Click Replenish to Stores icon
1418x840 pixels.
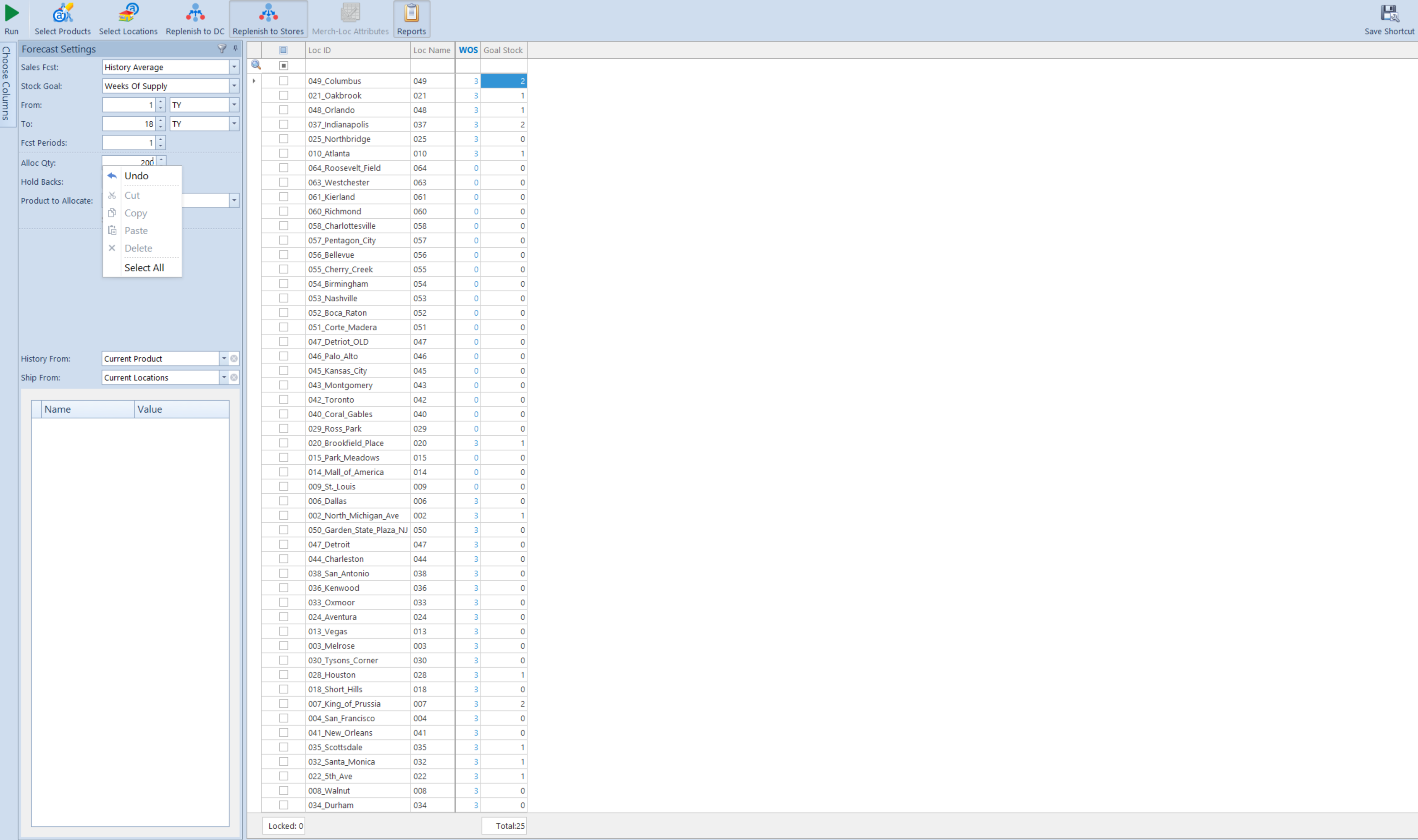tap(268, 13)
